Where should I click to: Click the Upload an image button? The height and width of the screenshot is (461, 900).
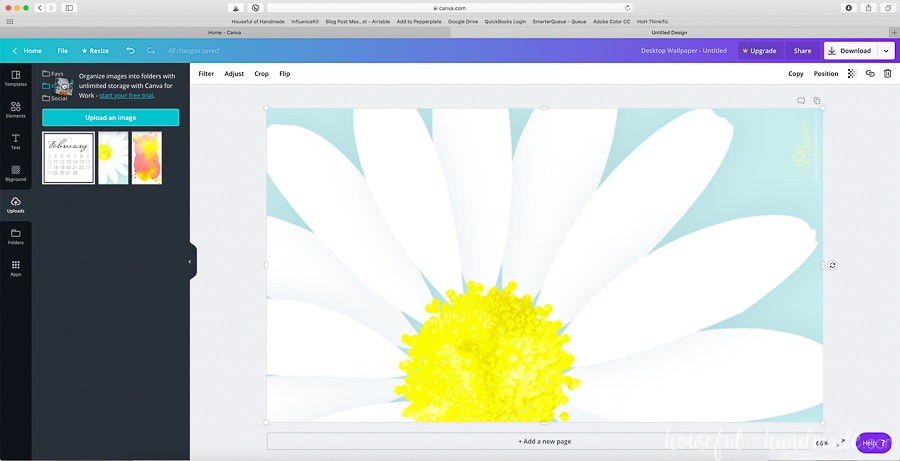click(110, 117)
